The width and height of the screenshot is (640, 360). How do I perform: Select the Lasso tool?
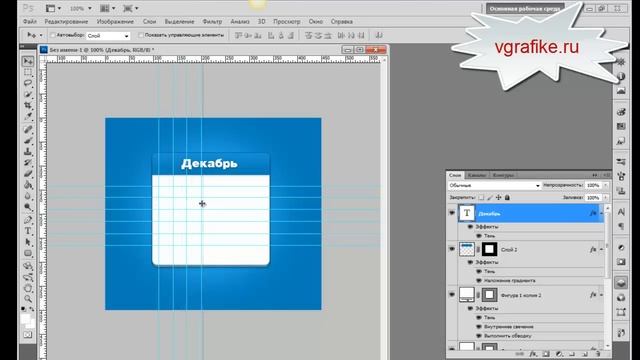[x=28, y=83]
